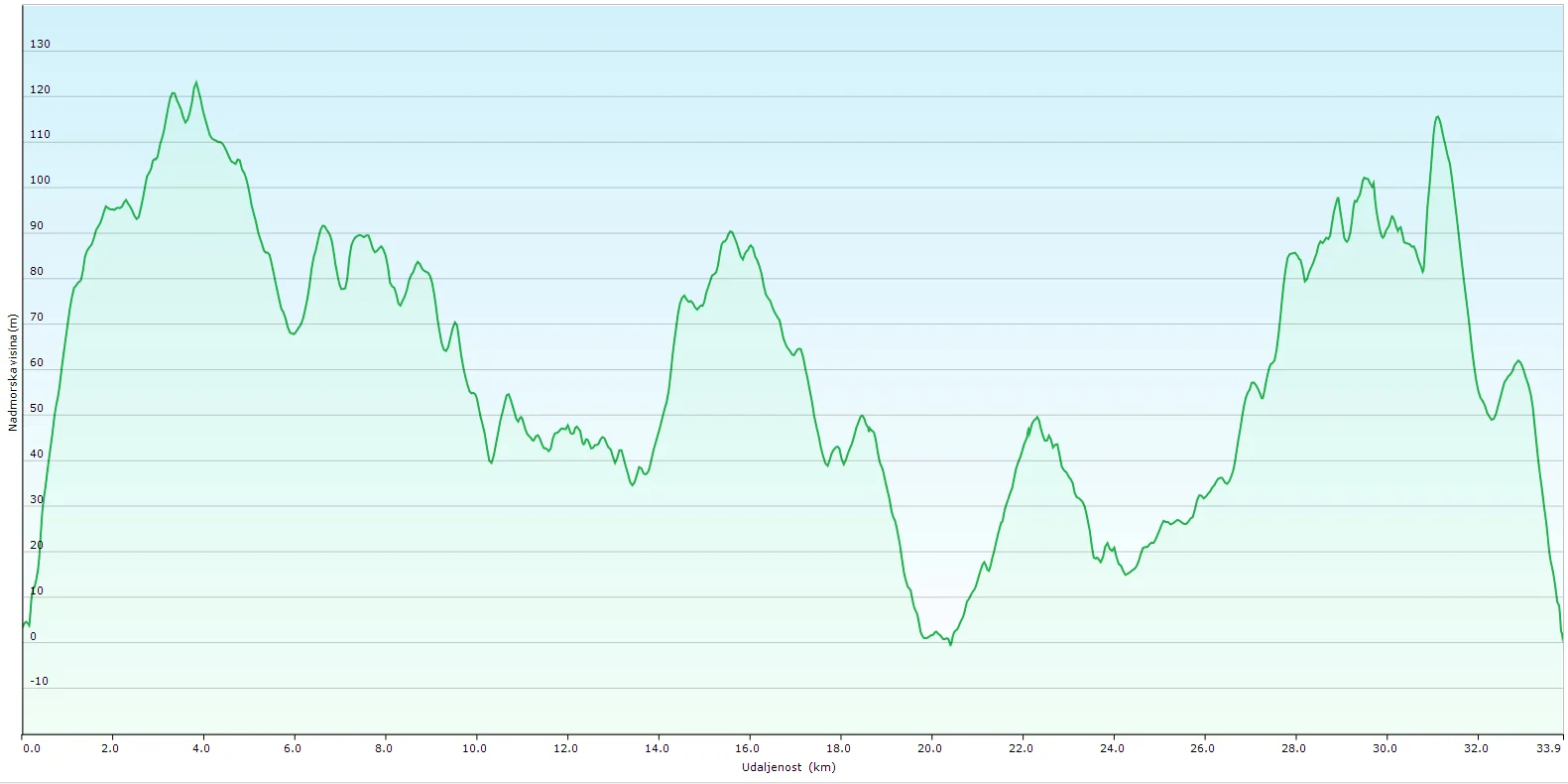Select the -10 elevation label on y-axis
This screenshot has width=1568, height=784.
click(x=39, y=681)
